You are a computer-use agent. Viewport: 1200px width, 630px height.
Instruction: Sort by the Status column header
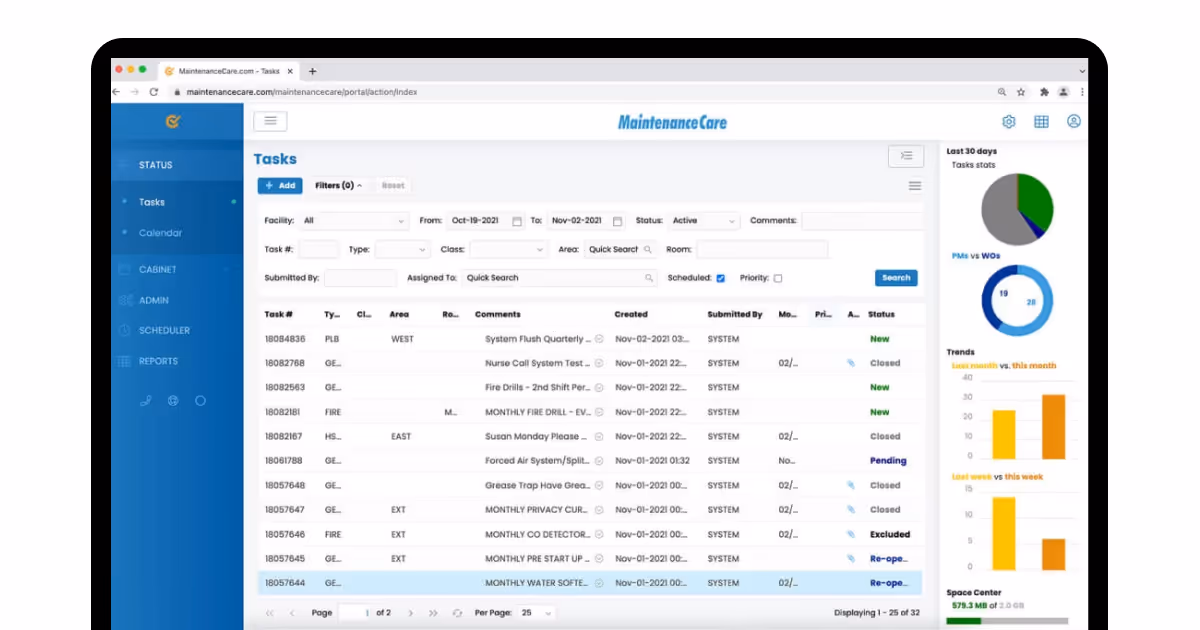coord(881,314)
